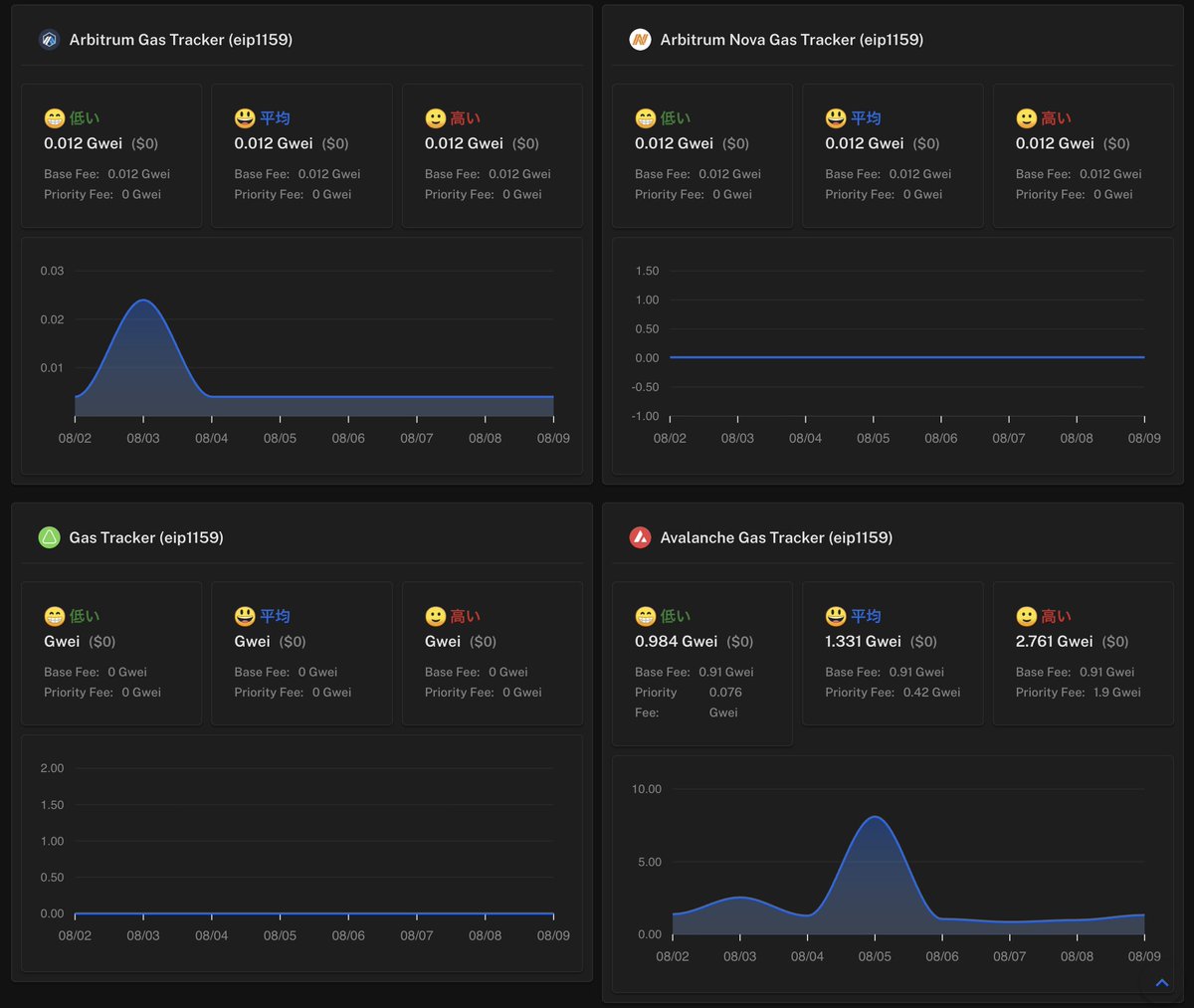1194x1008 pixels.
Task: Open the Avalanche Gas Tracker (eip1159) title
Action: tap(776, 537)
